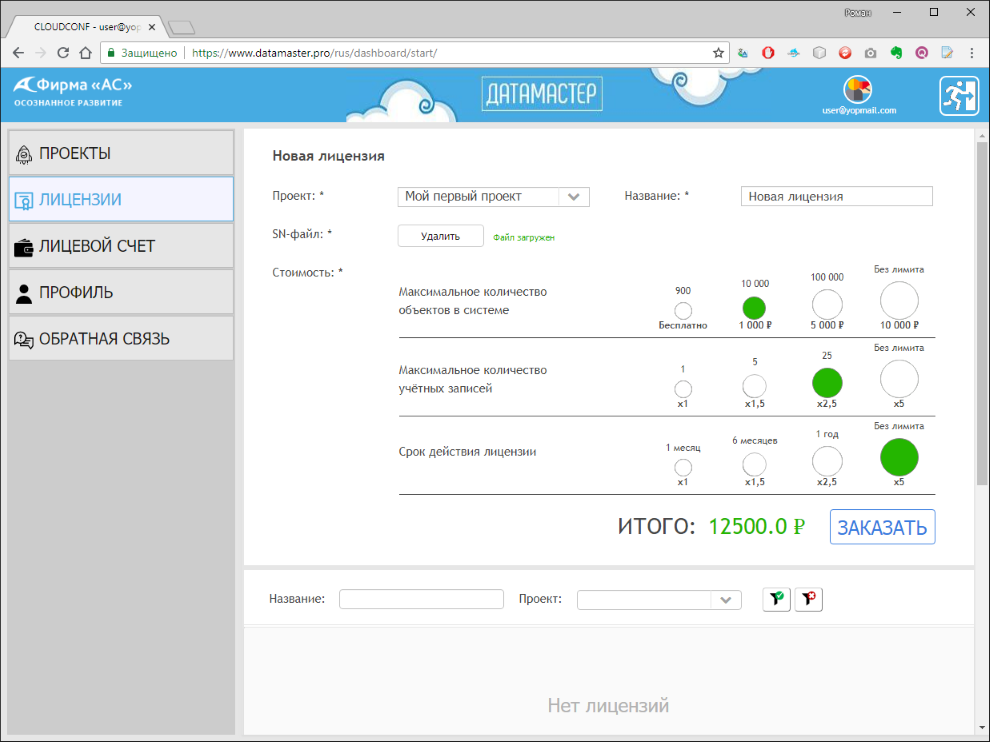Click the browser address bar URL
Screen dimensions: 990x742
coord(314,53)
